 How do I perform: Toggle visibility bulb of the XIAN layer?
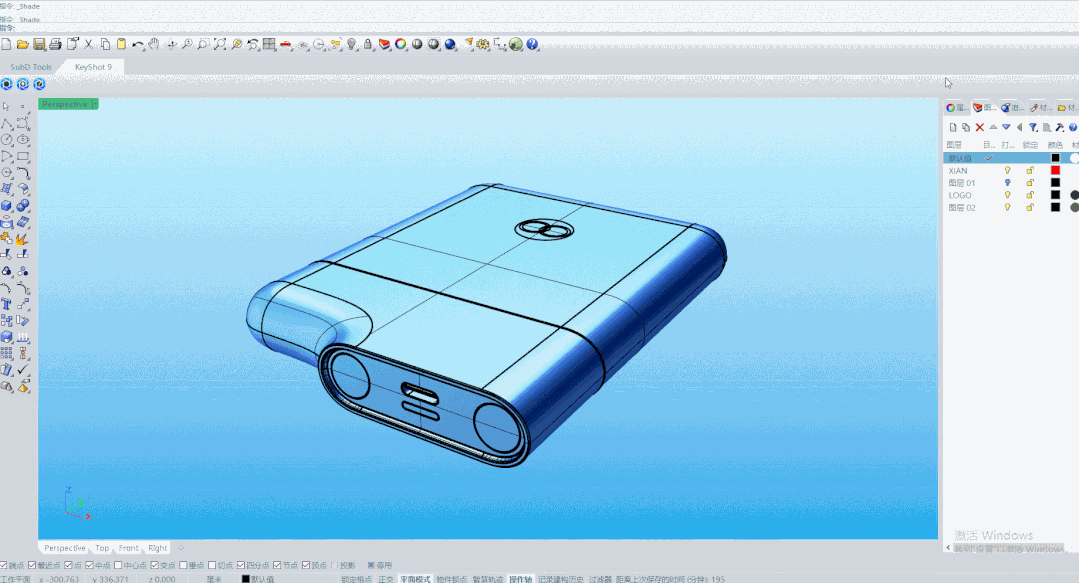(x=1007, y=170)
